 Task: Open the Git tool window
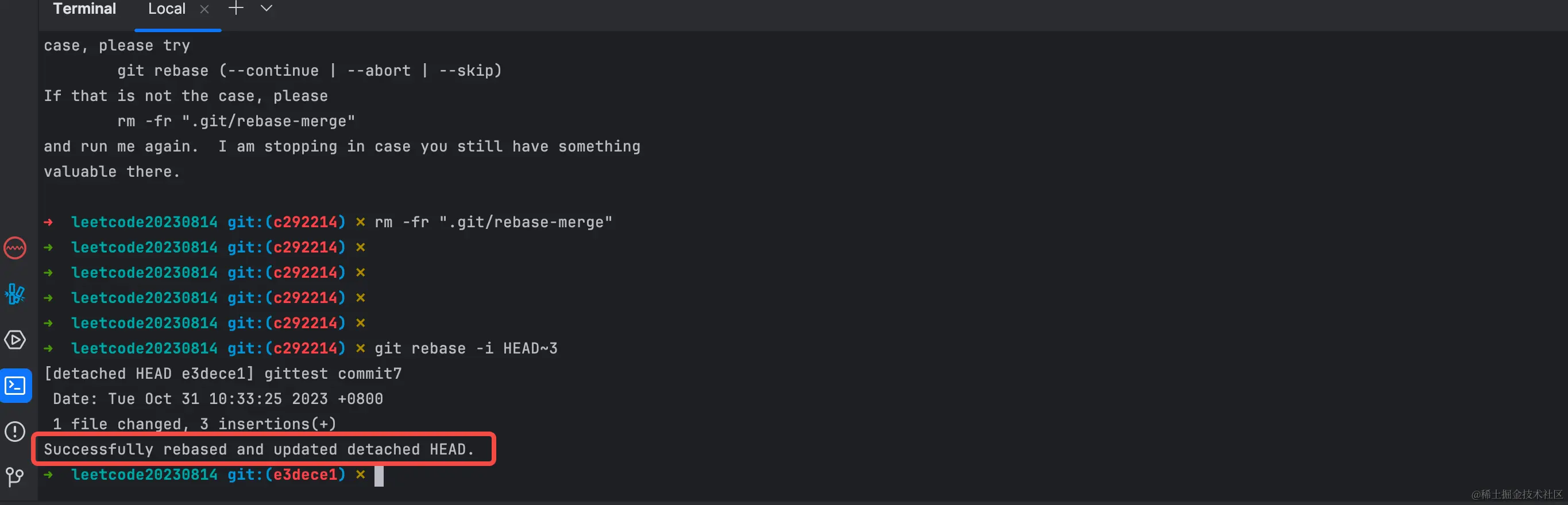pos(15,477)
